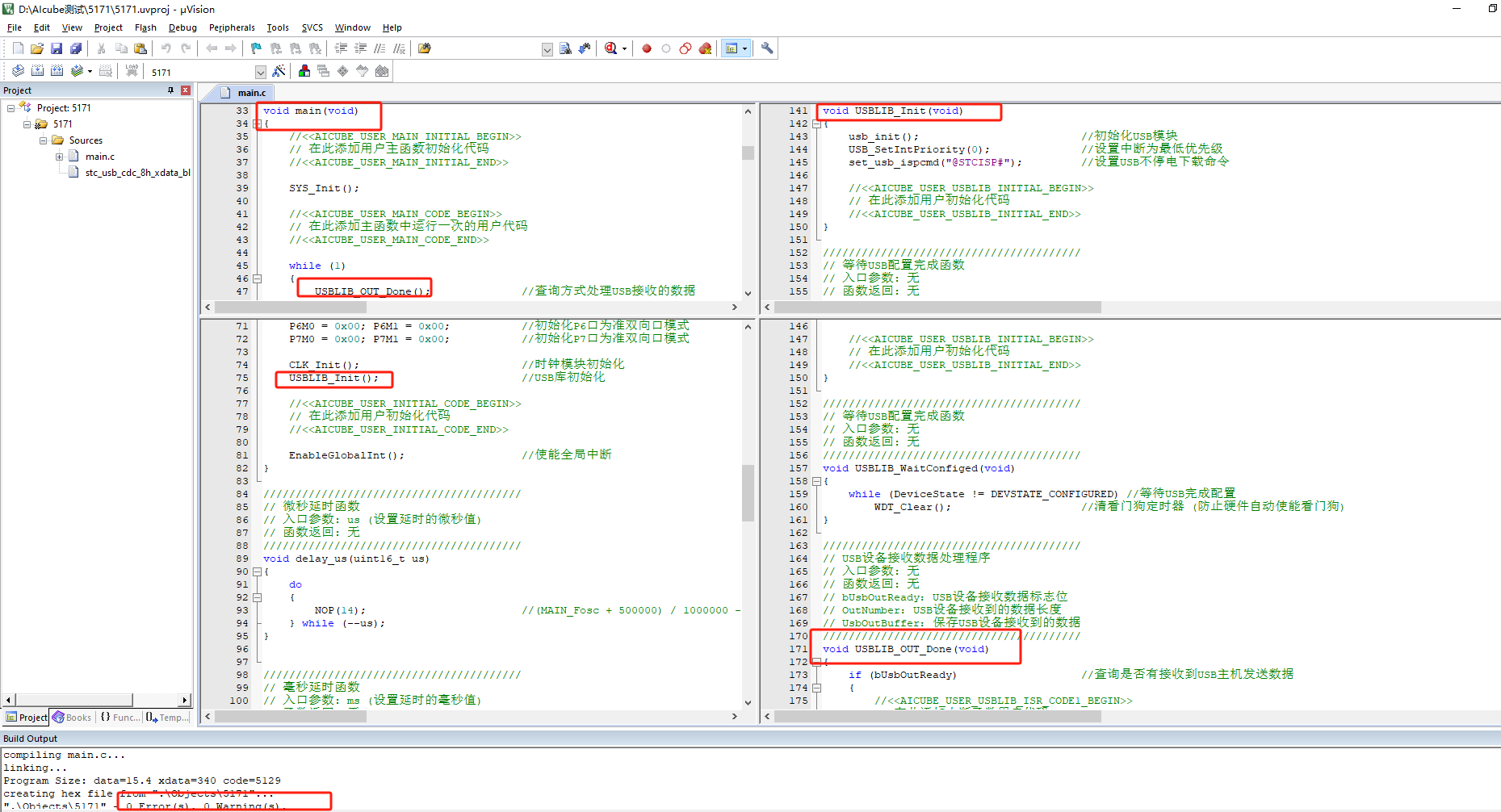Screen dimensions: 1501x812
Task: Paste from clipboard using toolbar icon
Action: pos(140,48)
